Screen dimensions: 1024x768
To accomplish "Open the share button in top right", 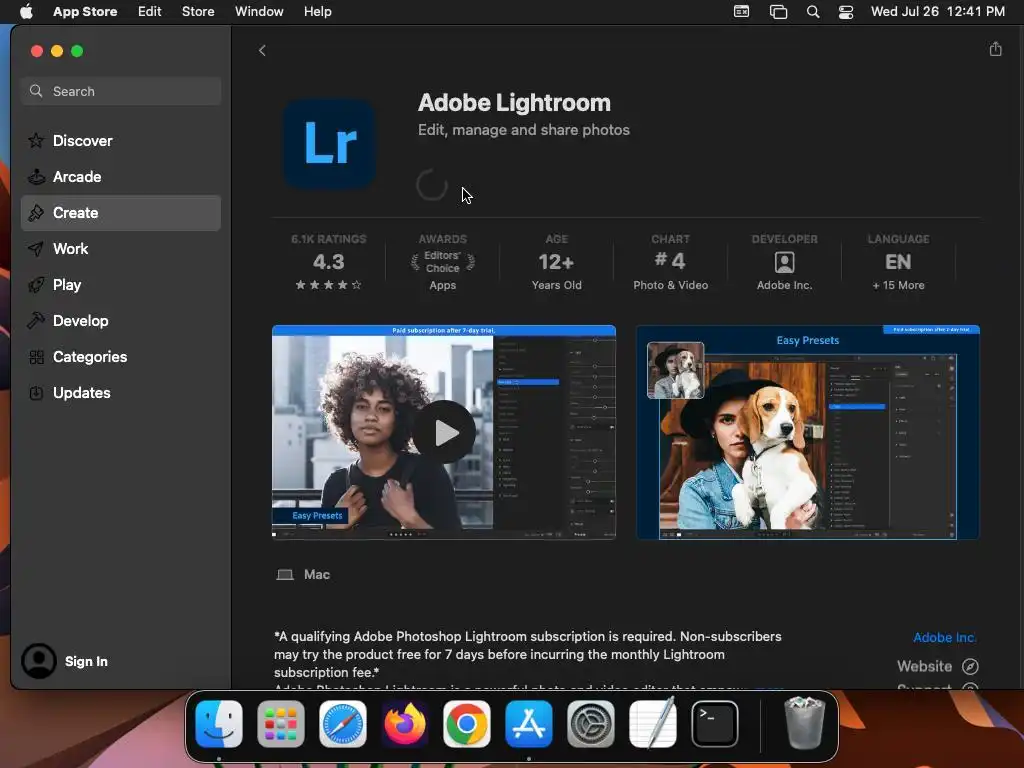I will [x=995, y=49].
